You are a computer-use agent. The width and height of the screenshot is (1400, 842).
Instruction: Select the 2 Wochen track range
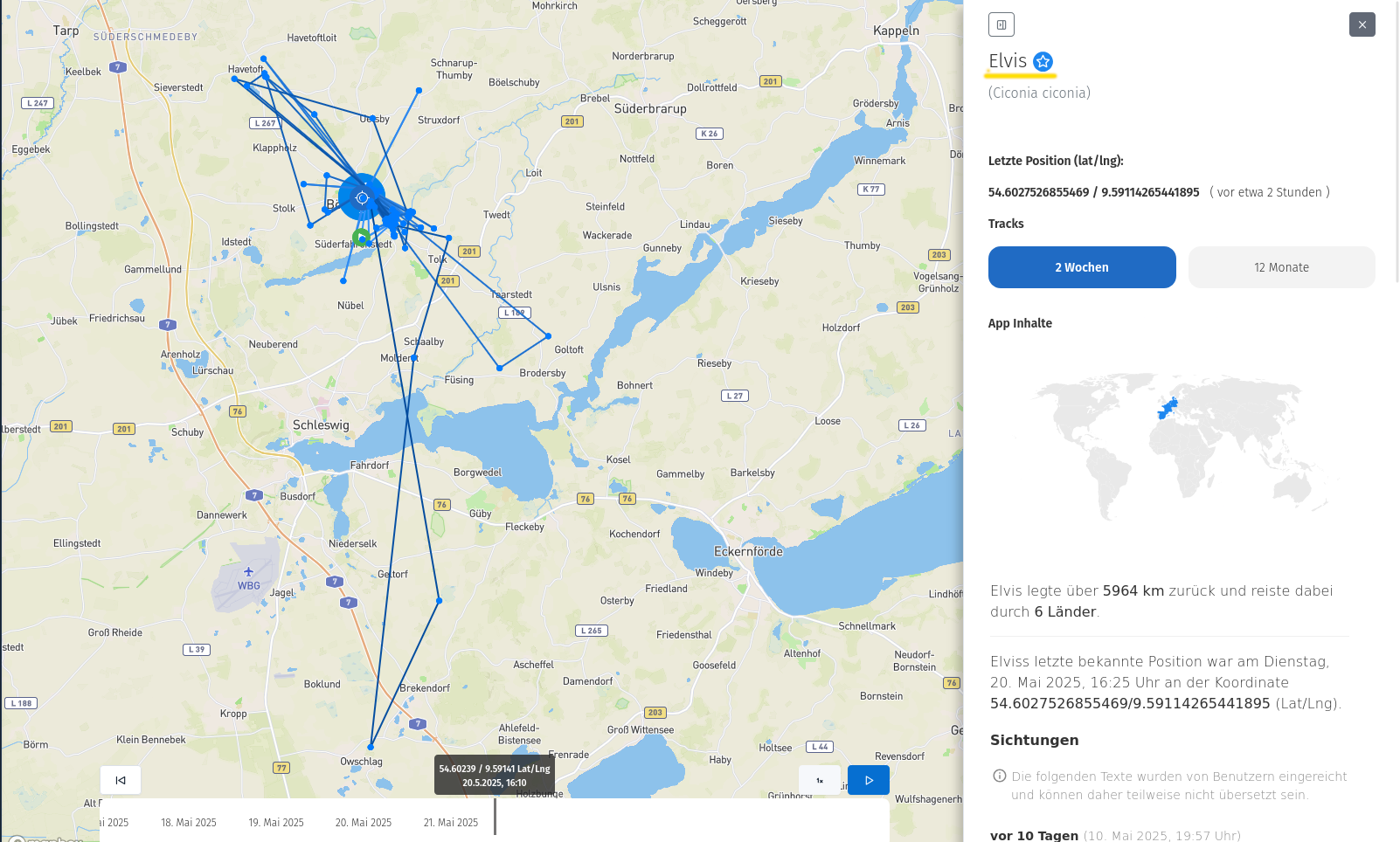pyautogui.click(x=1081, y=267)
